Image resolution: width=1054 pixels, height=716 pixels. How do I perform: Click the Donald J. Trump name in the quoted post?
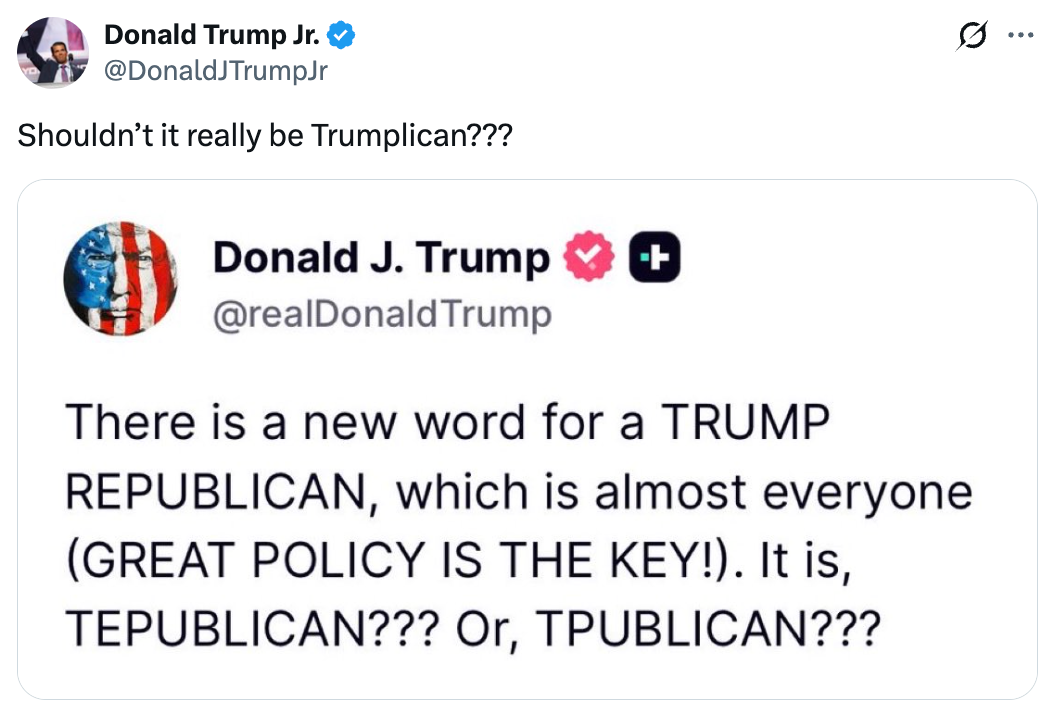(381, 257)
